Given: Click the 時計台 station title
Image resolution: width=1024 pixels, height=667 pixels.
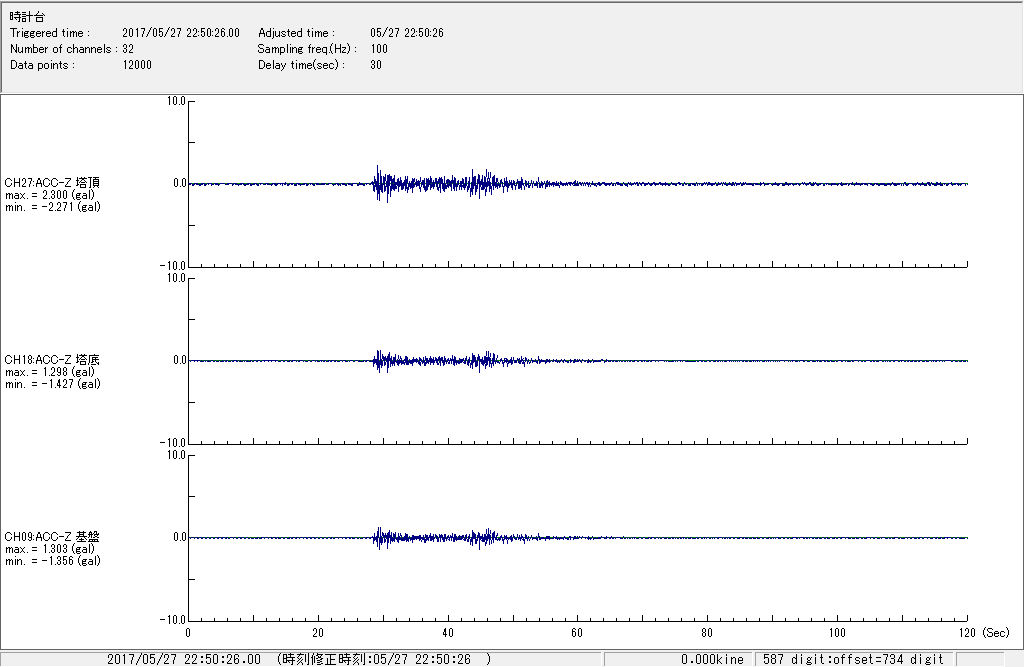Looking at the screenshot, I should coord(27,18).
